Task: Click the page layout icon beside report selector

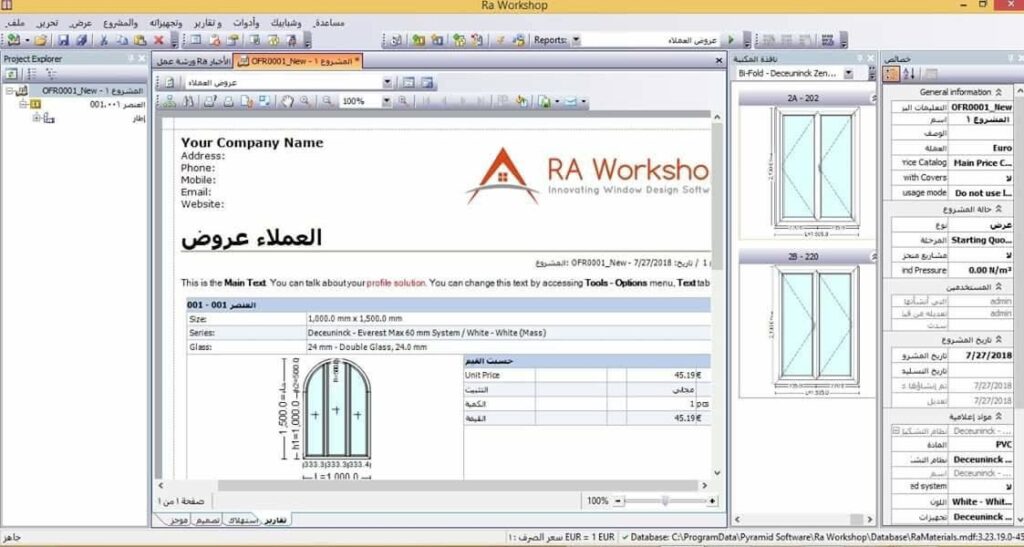Action: point(409,83)
